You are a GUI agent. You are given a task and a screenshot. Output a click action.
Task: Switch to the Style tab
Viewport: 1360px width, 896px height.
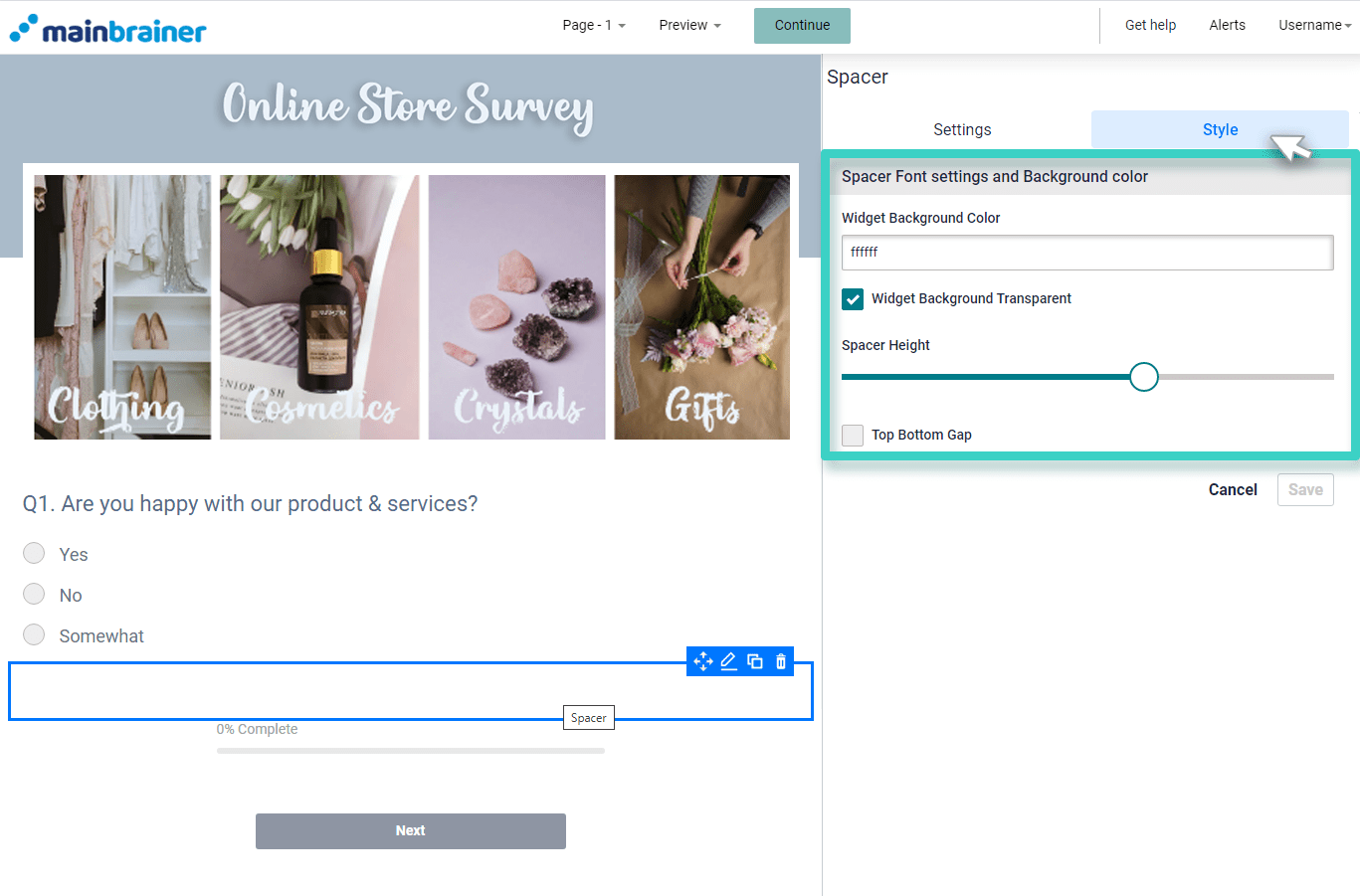point(1220,129)
